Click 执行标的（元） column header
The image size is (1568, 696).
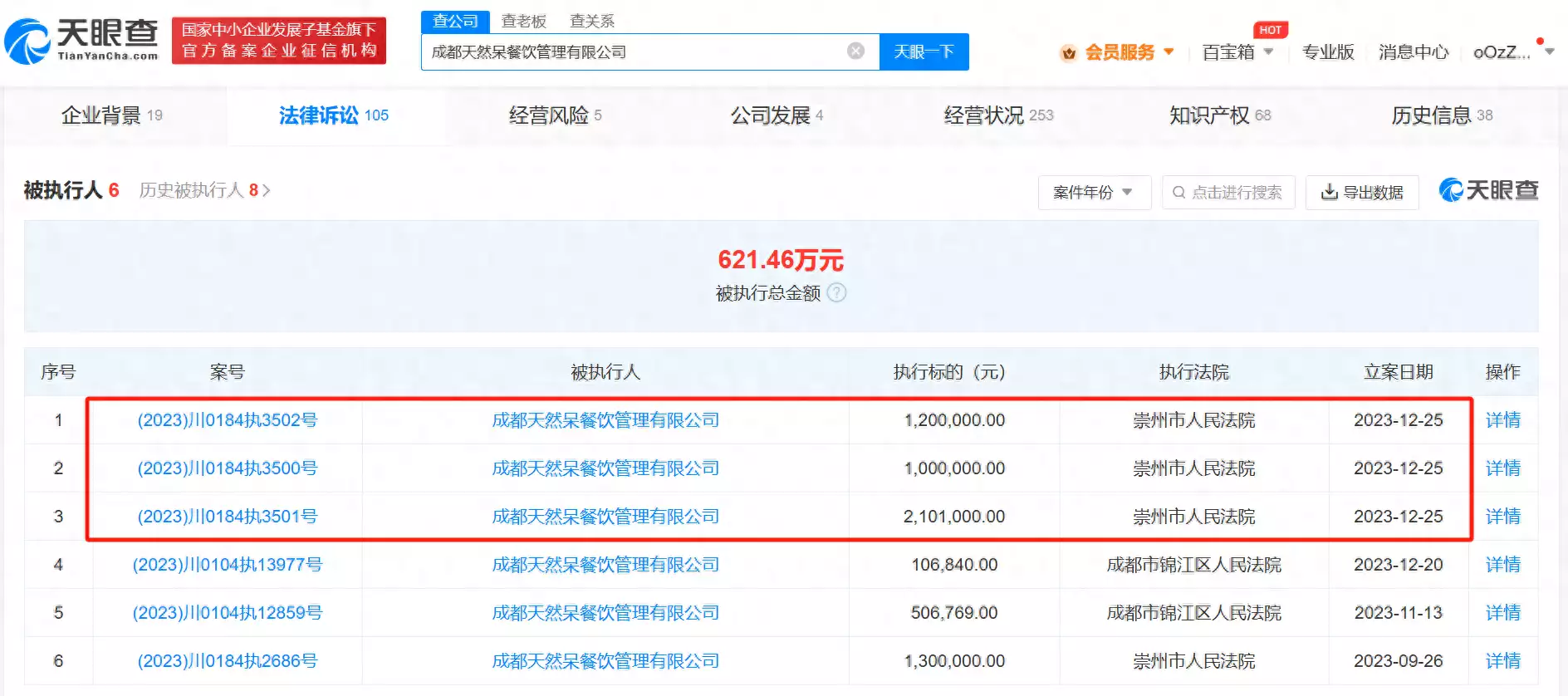[949, 372]
